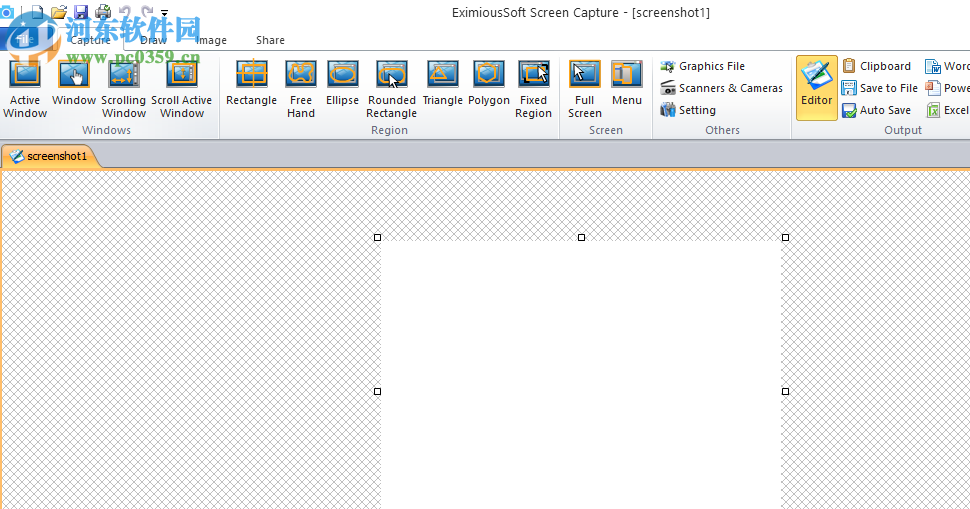Select the screenshot1 document tab
This screenshot has width=970, height=509.
coord(50,156)
